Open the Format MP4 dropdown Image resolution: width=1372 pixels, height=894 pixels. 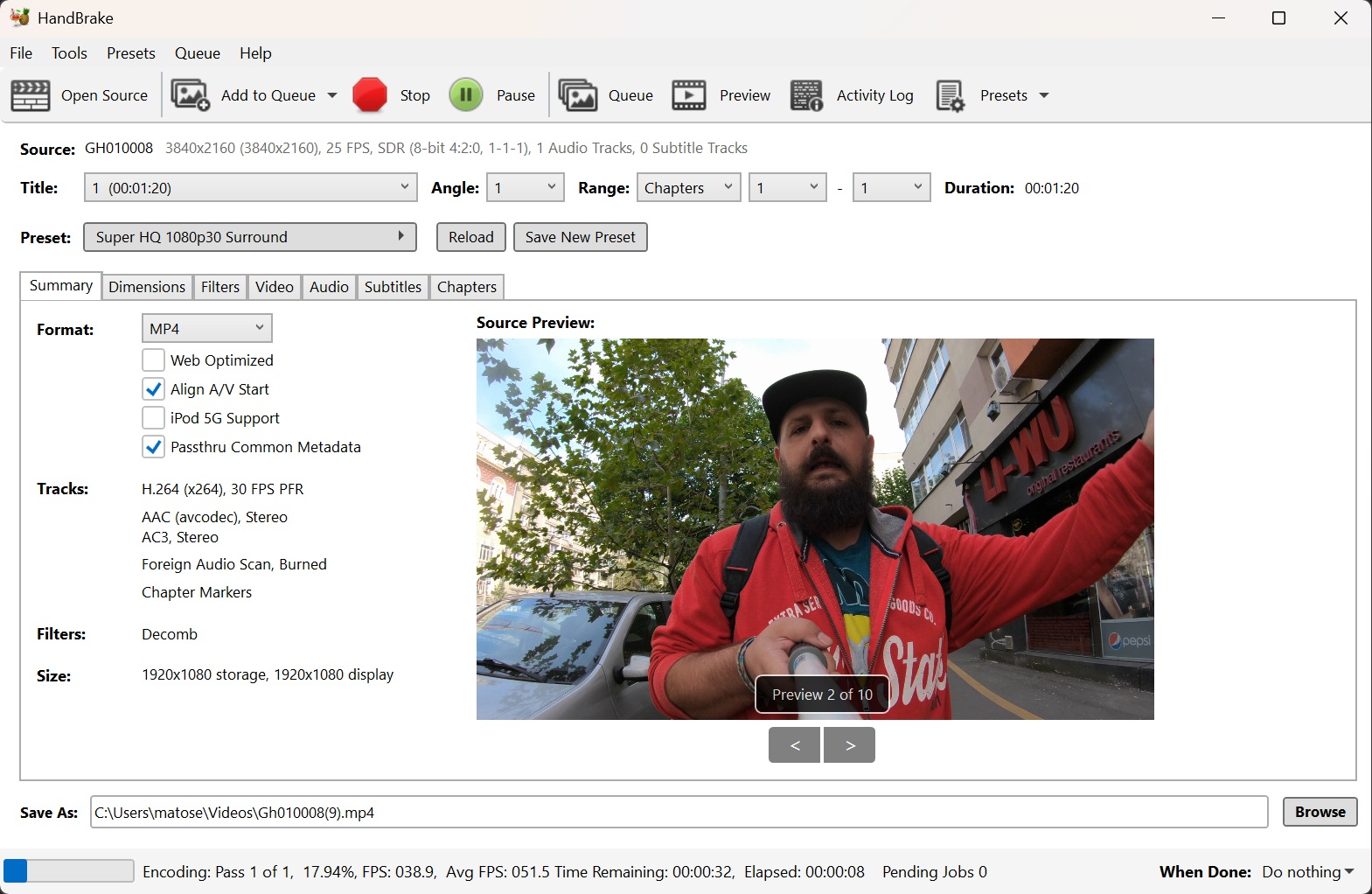point(206,329)
